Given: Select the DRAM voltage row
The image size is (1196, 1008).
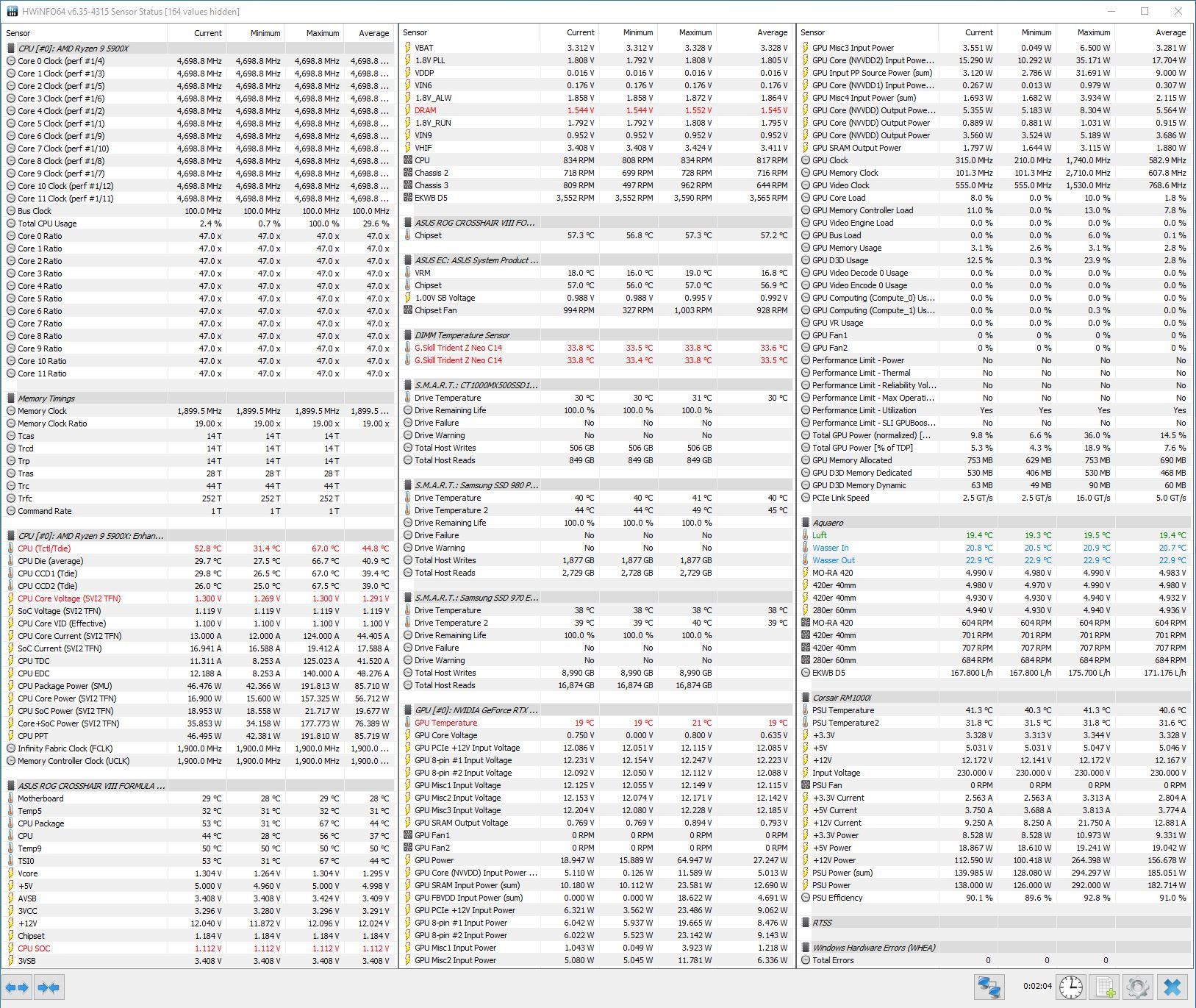Looking at the screenshot, I should tap(596, 110).
